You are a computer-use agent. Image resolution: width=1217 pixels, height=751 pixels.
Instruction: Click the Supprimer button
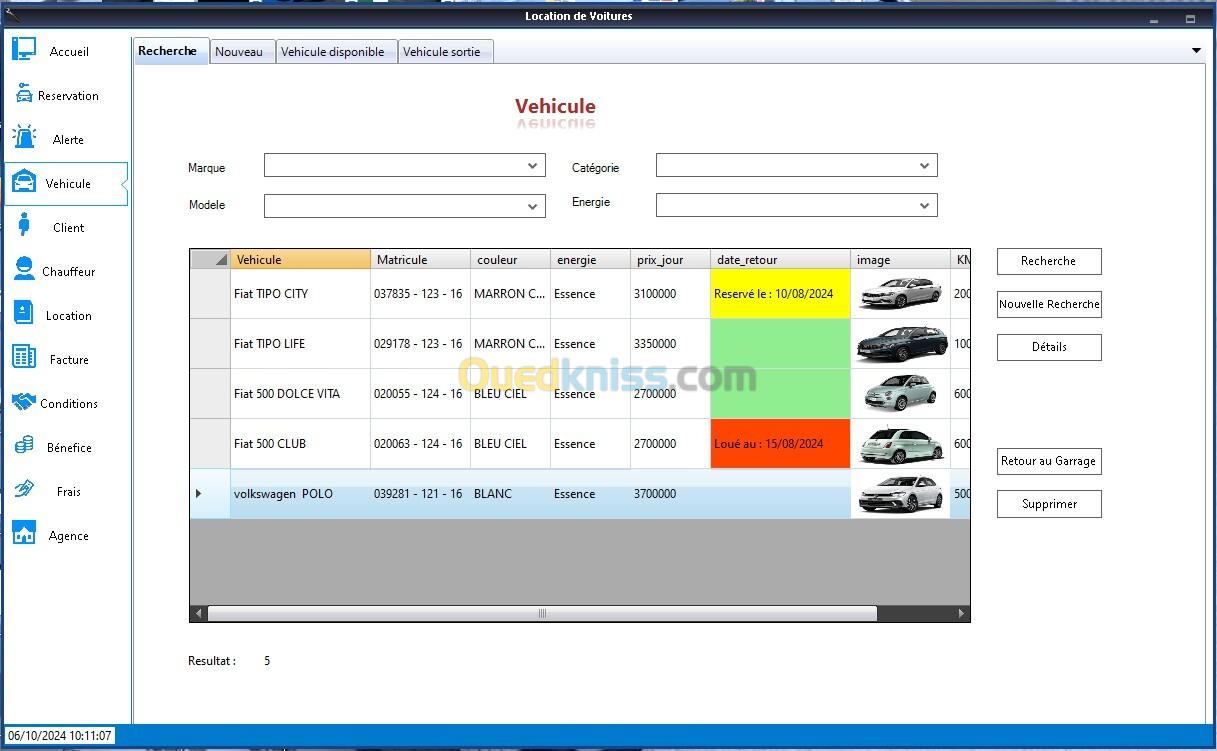1049,504
